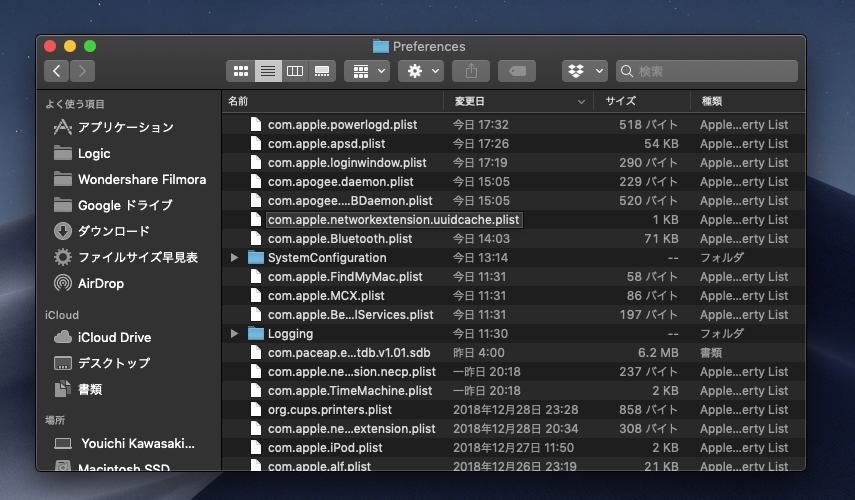The height and width of the screenshot is (500, 855).
Task: Sort by サイズ column header
Action: (620, 101)
